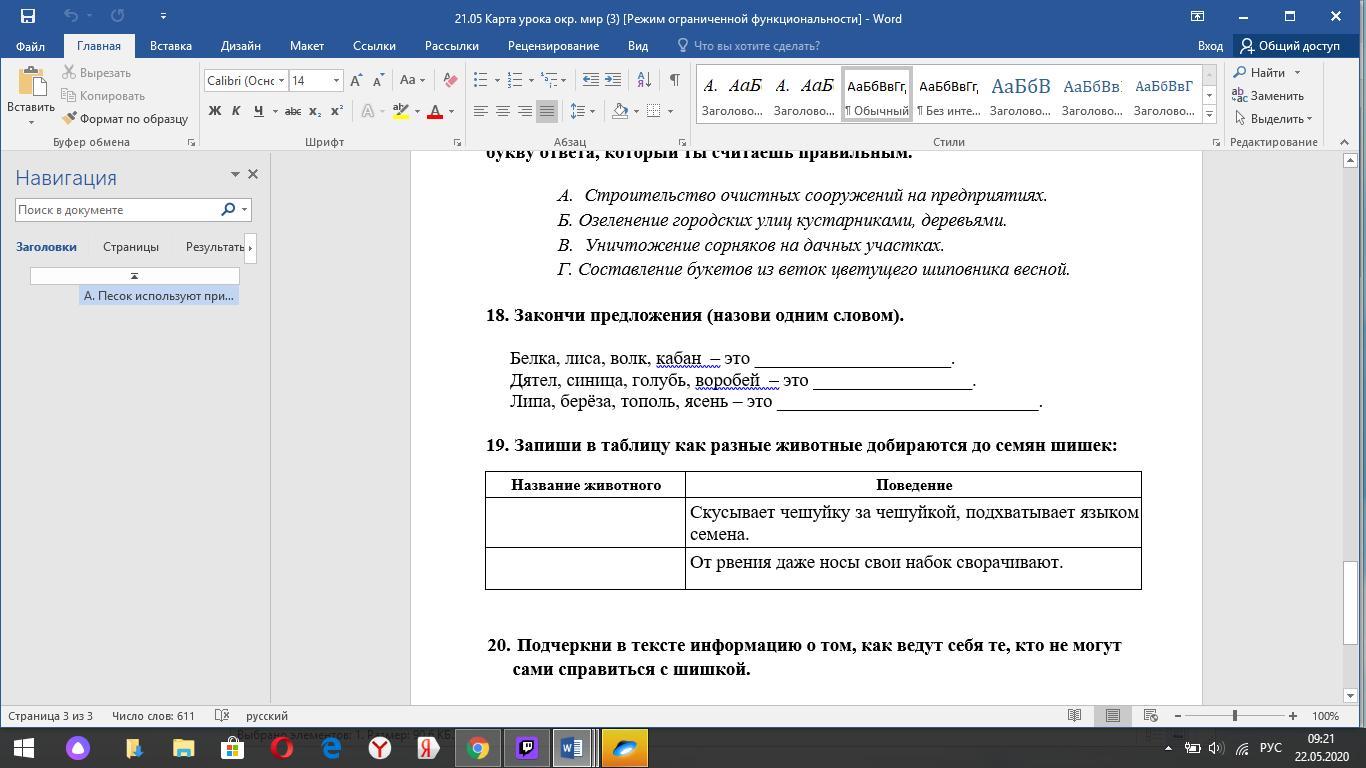Click the 100% zoom level label
1366x768 pixels.
point(1325,716)
